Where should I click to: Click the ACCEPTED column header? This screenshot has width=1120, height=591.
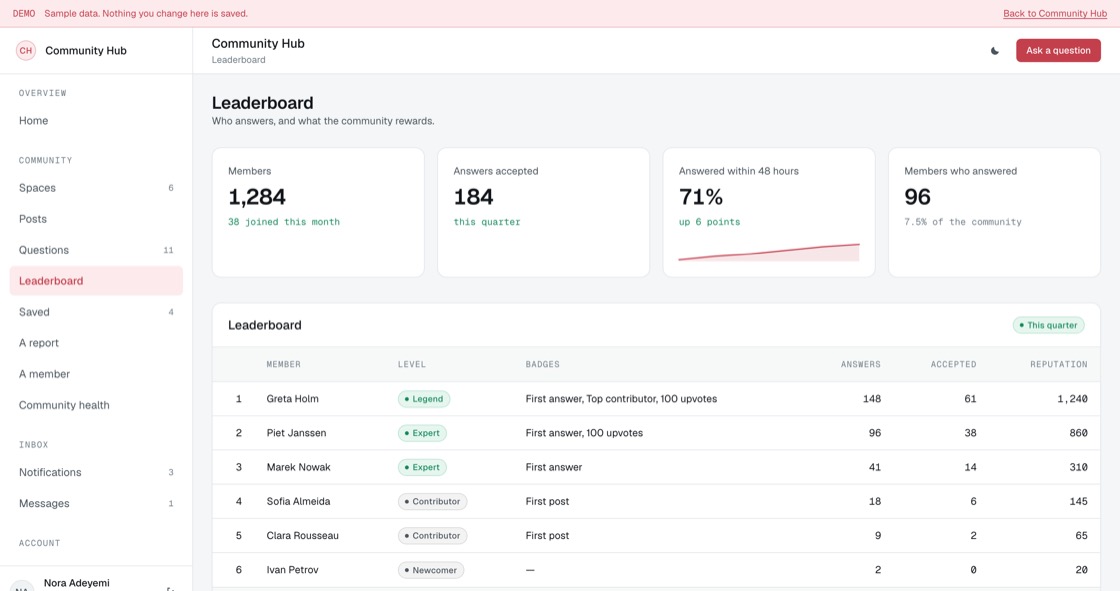(x=953, y=364)
